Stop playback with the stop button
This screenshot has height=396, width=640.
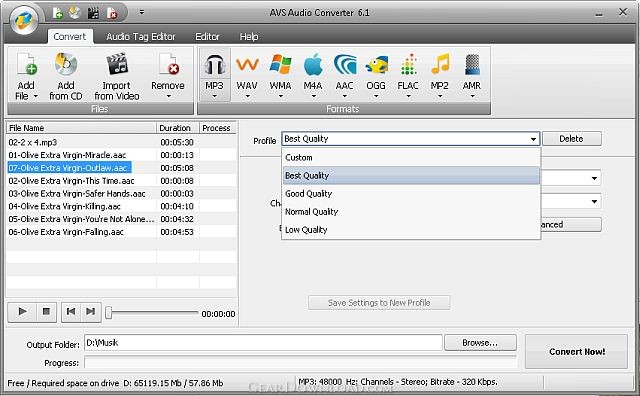coord(47,312)
